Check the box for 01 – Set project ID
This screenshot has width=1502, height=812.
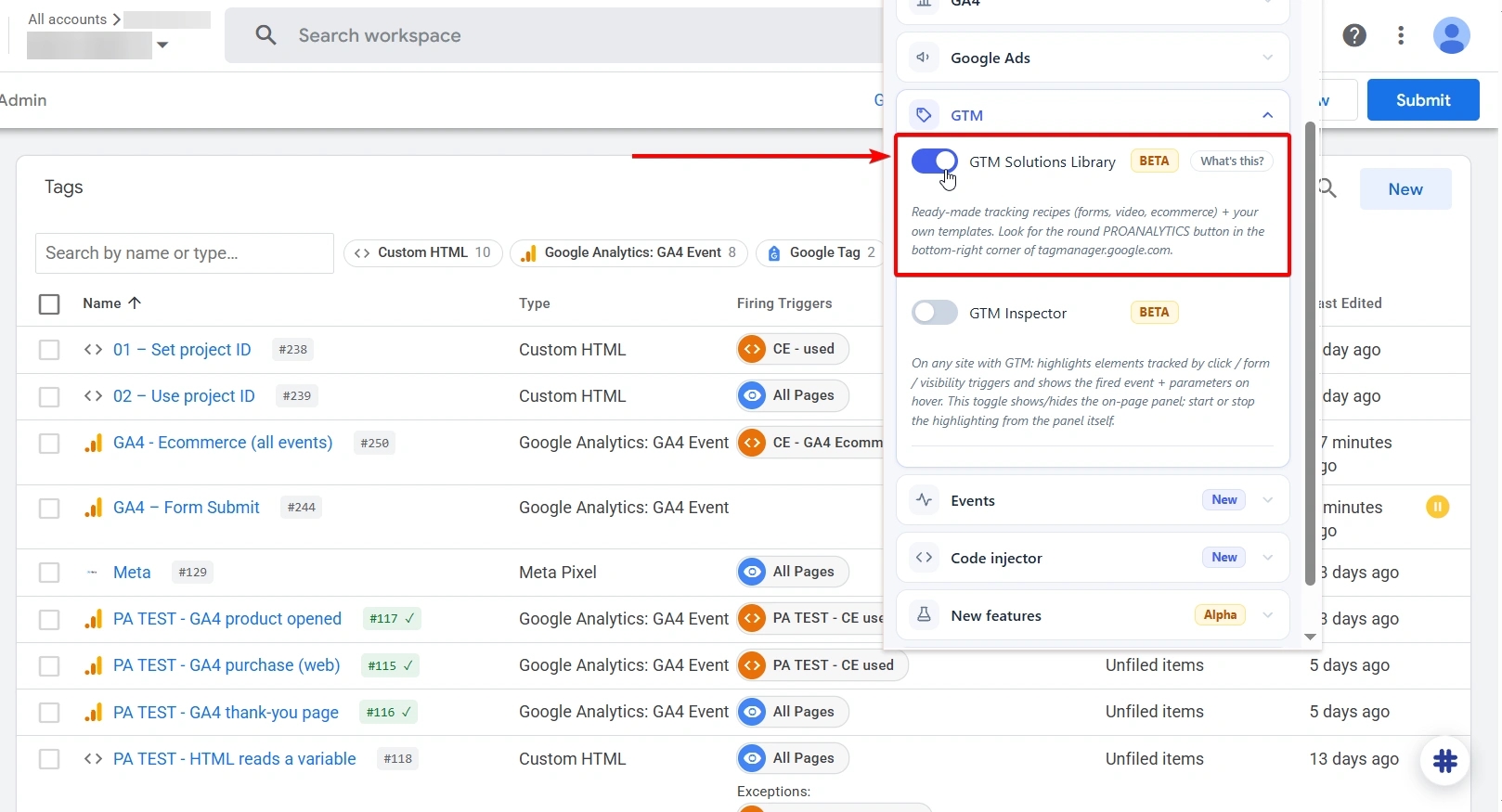click(49, 350)
